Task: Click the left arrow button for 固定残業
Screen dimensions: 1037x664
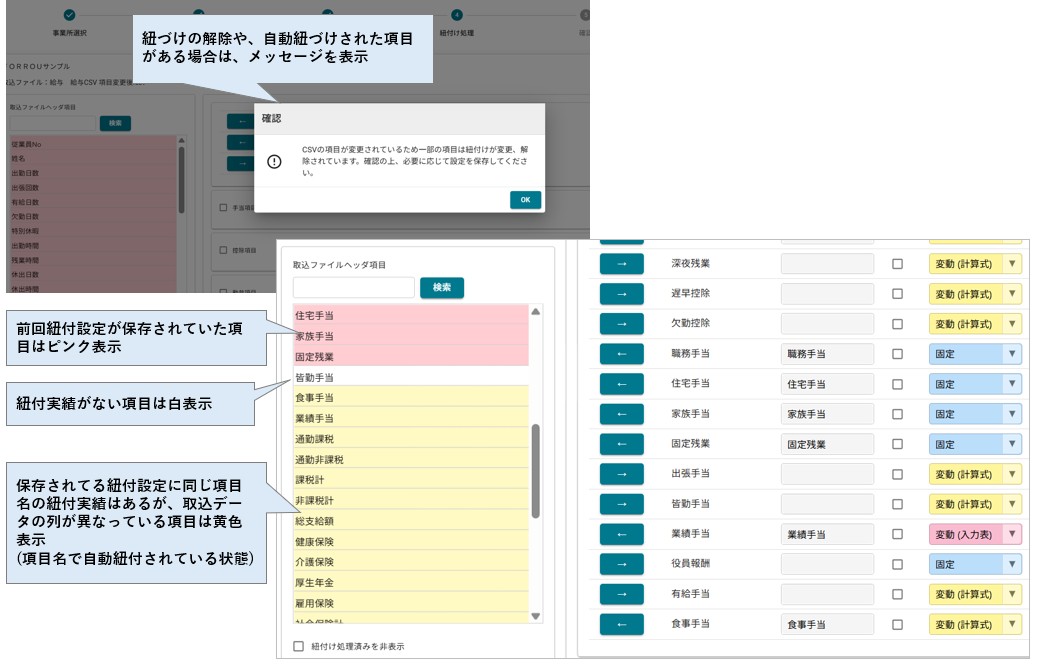Action: tap(621, 444)
